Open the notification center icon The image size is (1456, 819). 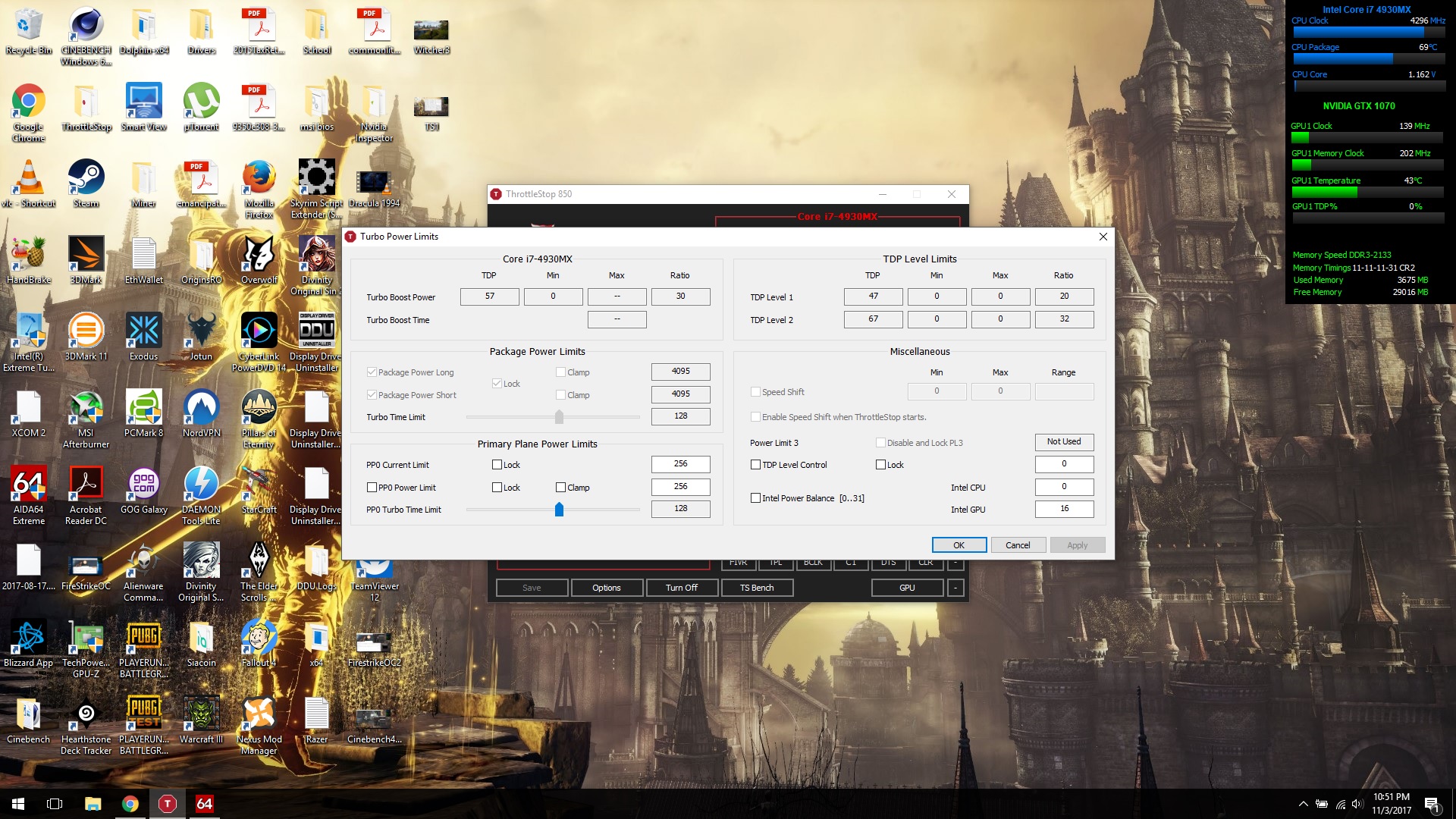pyautogui.click(x=1432, y=804)
